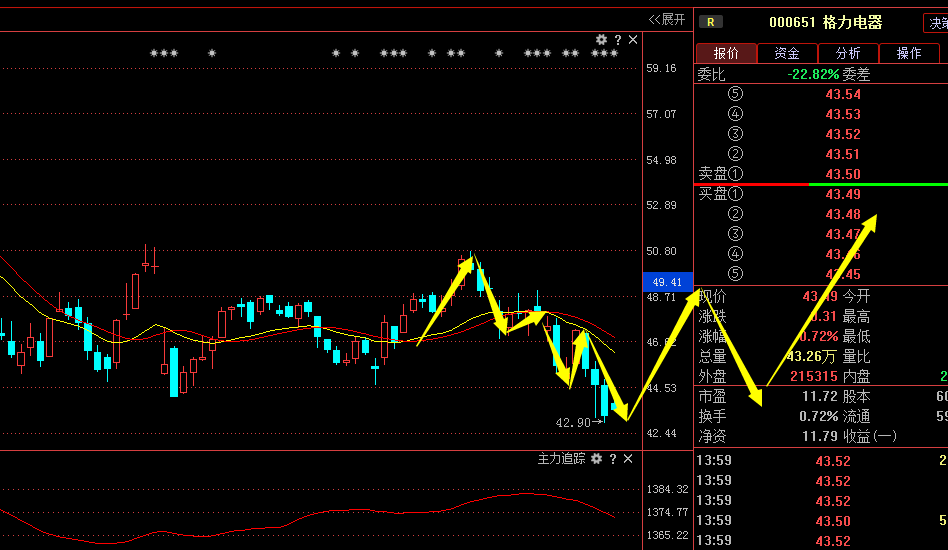Click the 42.90 low price label
Viewport: 948px width, 550px height.
click(x=573, y=422)
